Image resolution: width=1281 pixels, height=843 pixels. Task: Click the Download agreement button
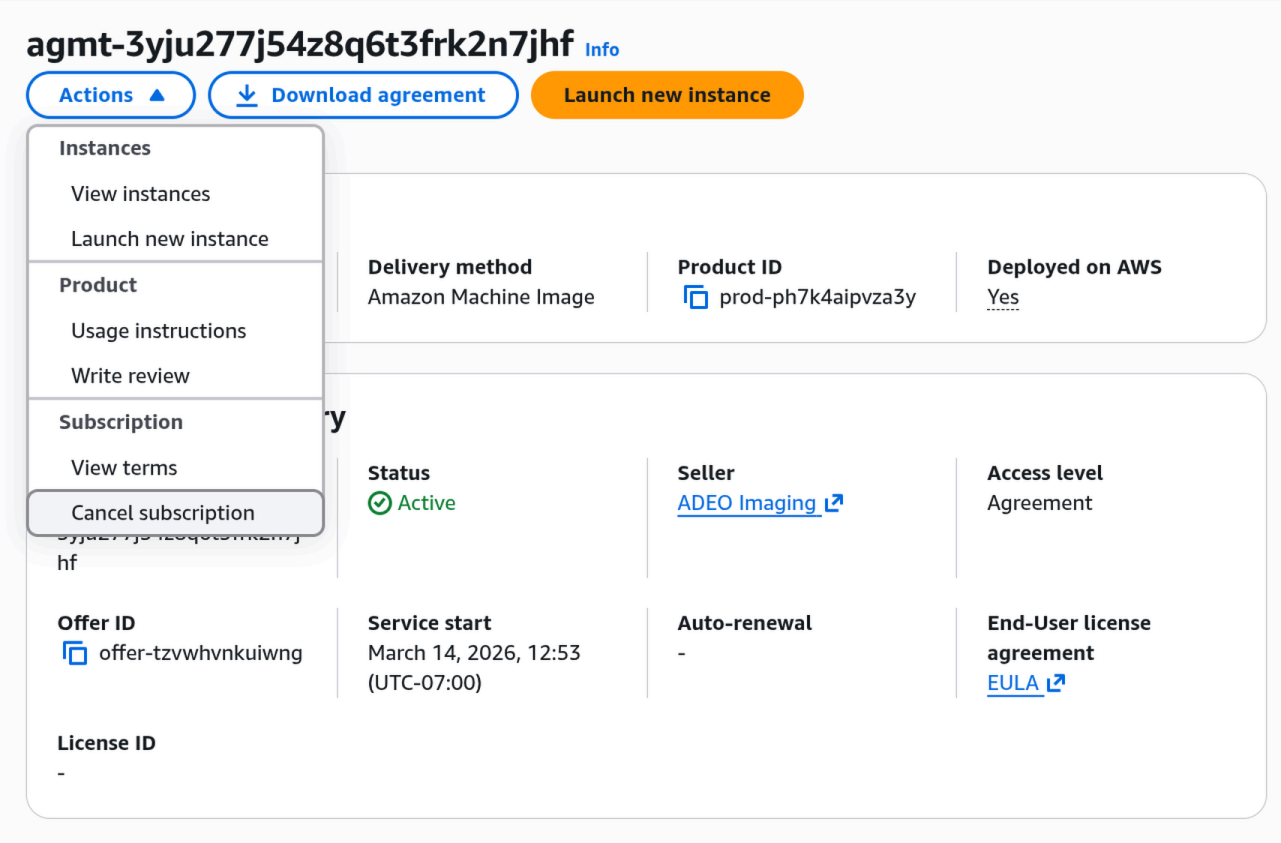[x=362, y=94]
